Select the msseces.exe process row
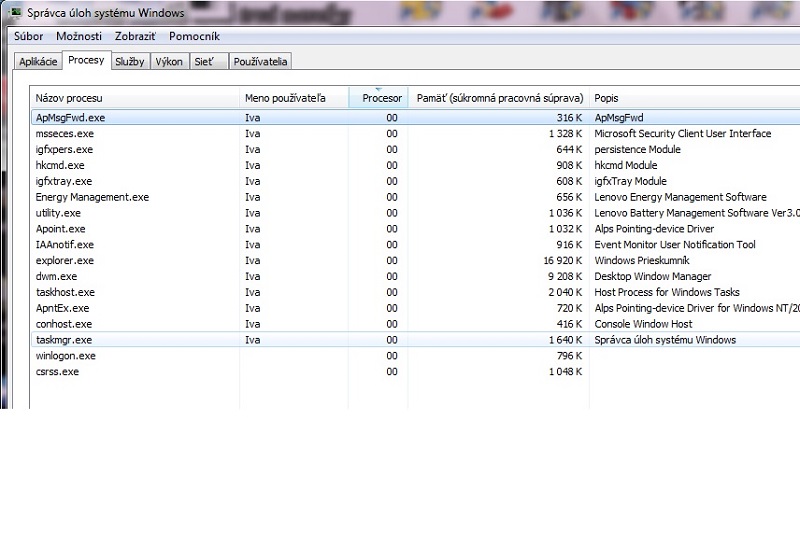 click(x=63, y=134)
